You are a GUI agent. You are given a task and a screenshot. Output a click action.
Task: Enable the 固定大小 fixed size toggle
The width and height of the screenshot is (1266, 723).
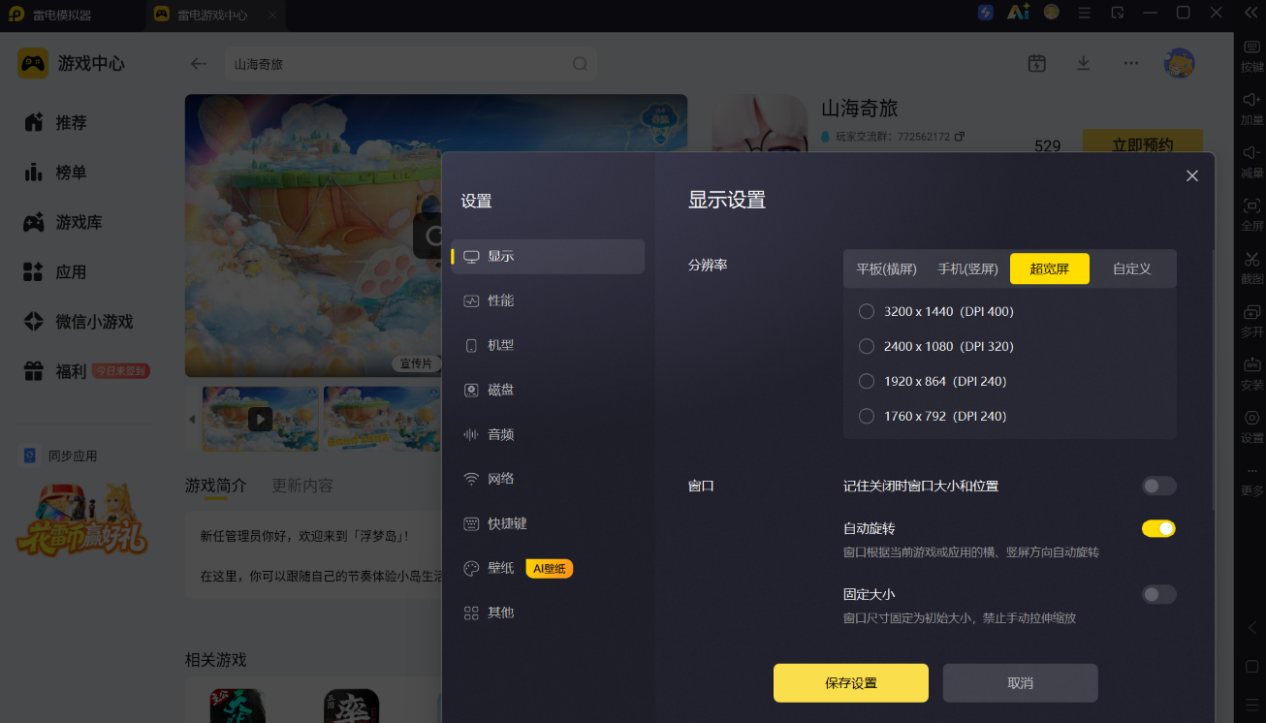click(x=1159, y=595)
